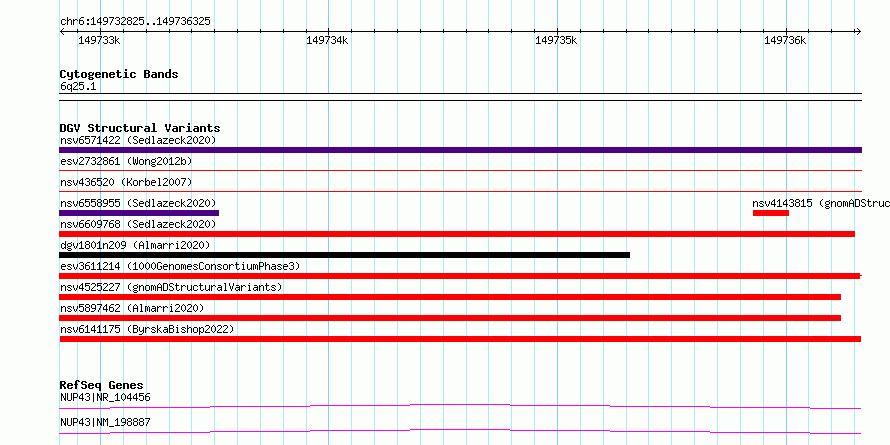Click the magenta line of NUP43|NM_198887

460,431
